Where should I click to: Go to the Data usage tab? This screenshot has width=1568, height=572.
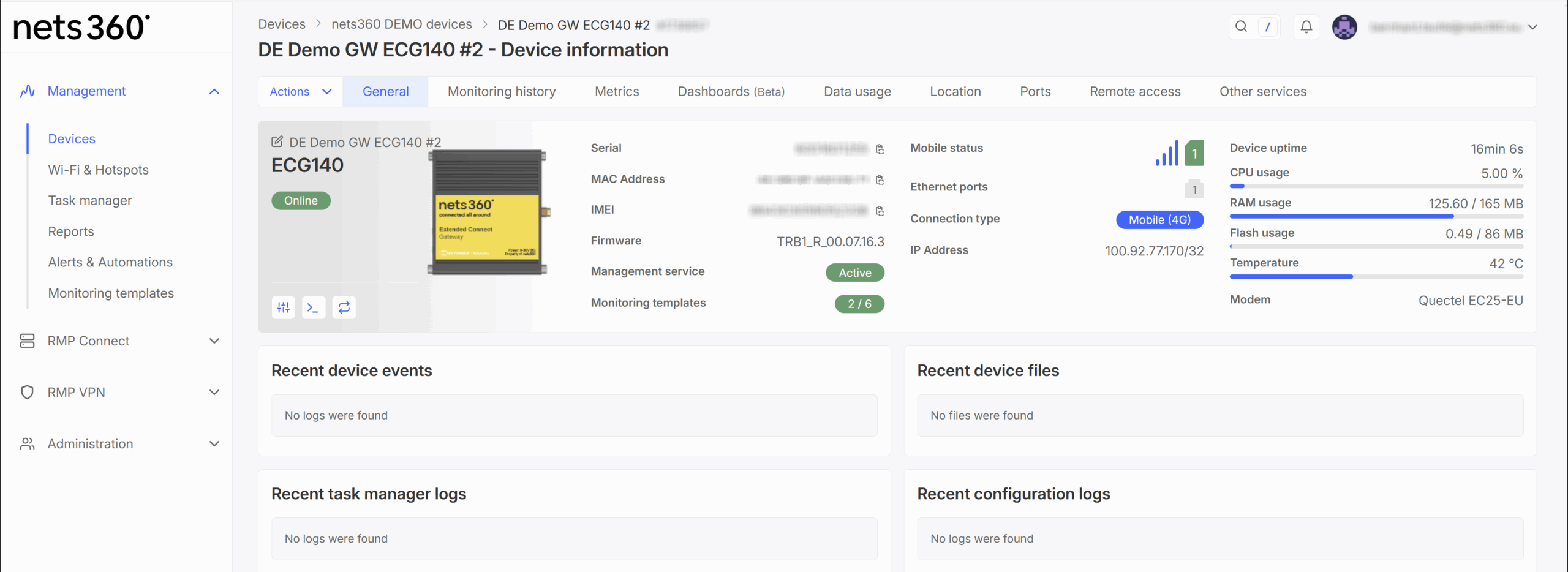point(857,92)
